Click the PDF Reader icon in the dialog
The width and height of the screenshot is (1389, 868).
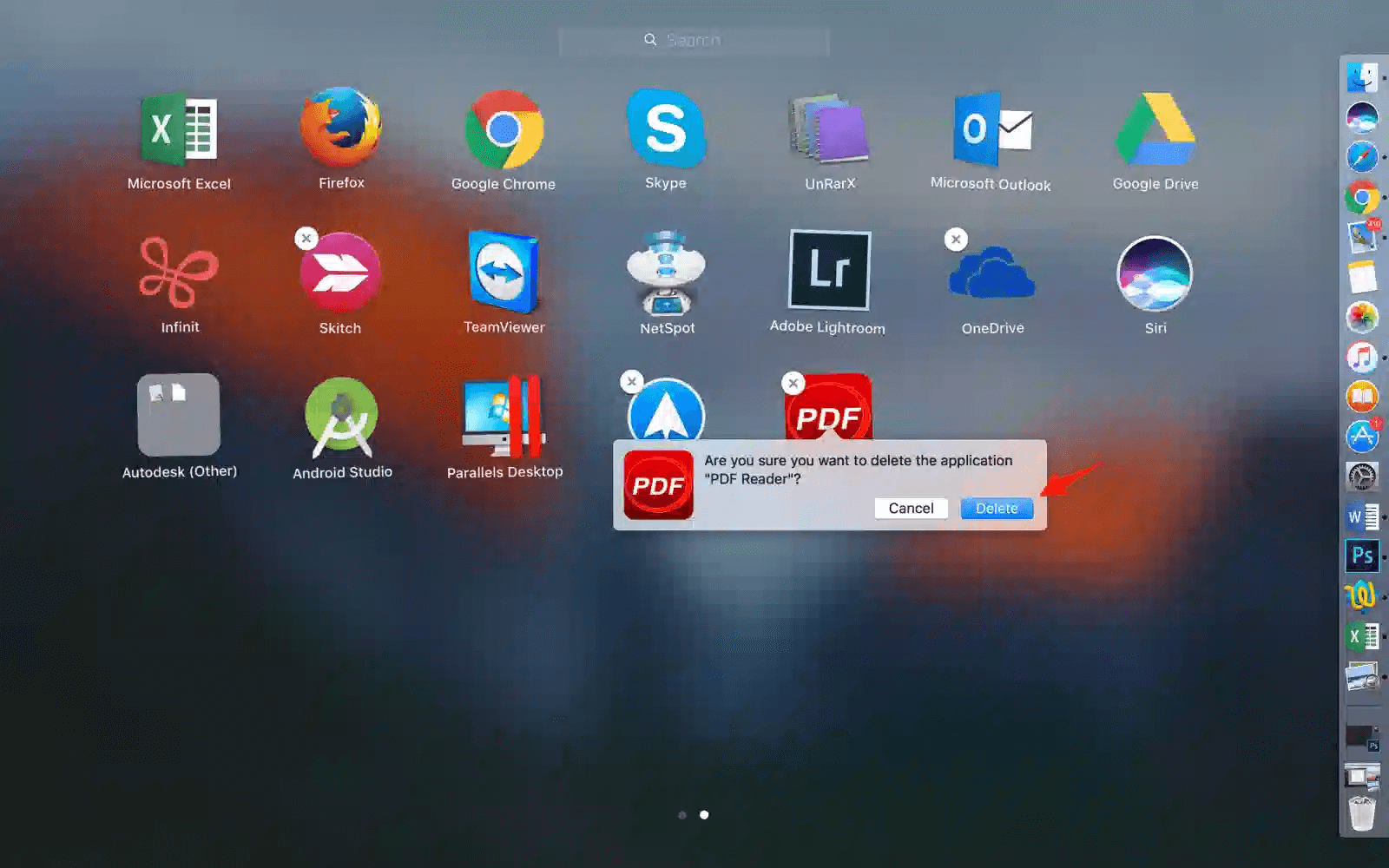pos(658,484)
